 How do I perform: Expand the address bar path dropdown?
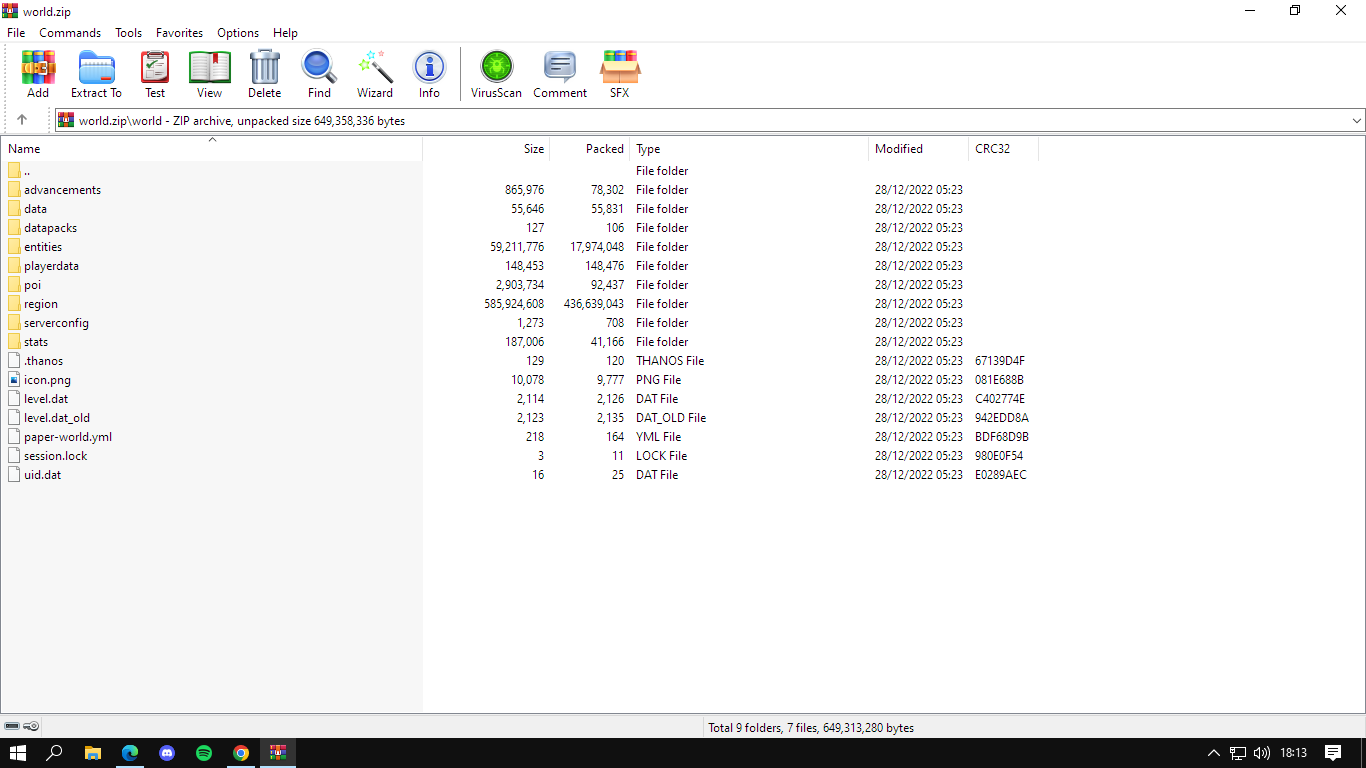[1357, 121]
